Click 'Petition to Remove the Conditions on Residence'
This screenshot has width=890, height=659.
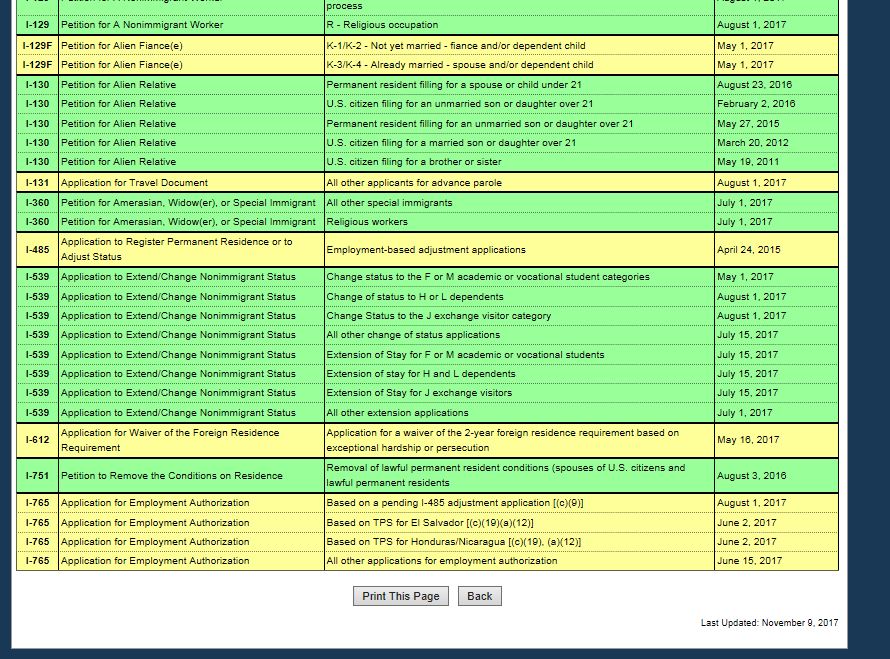click(x=171, y=476)
